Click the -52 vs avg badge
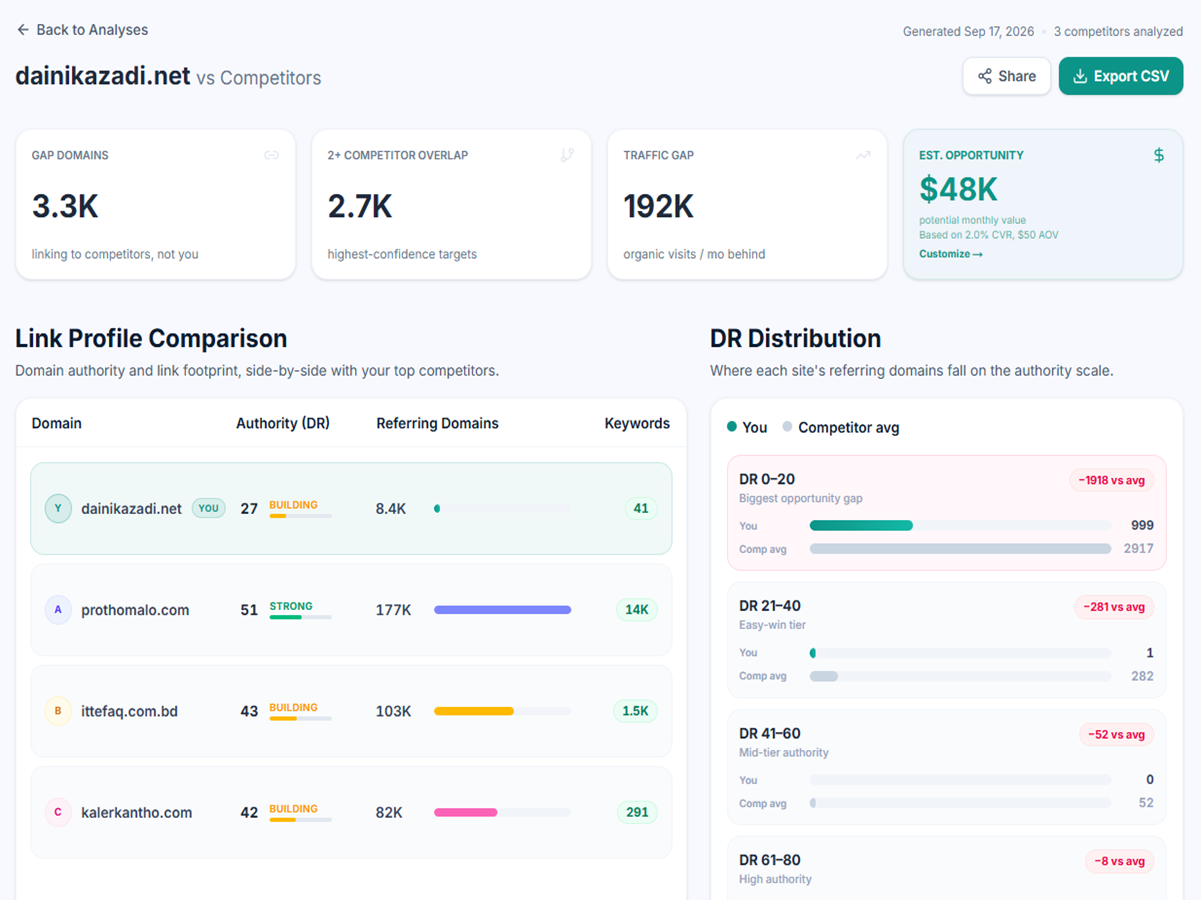 (1116, 734)
